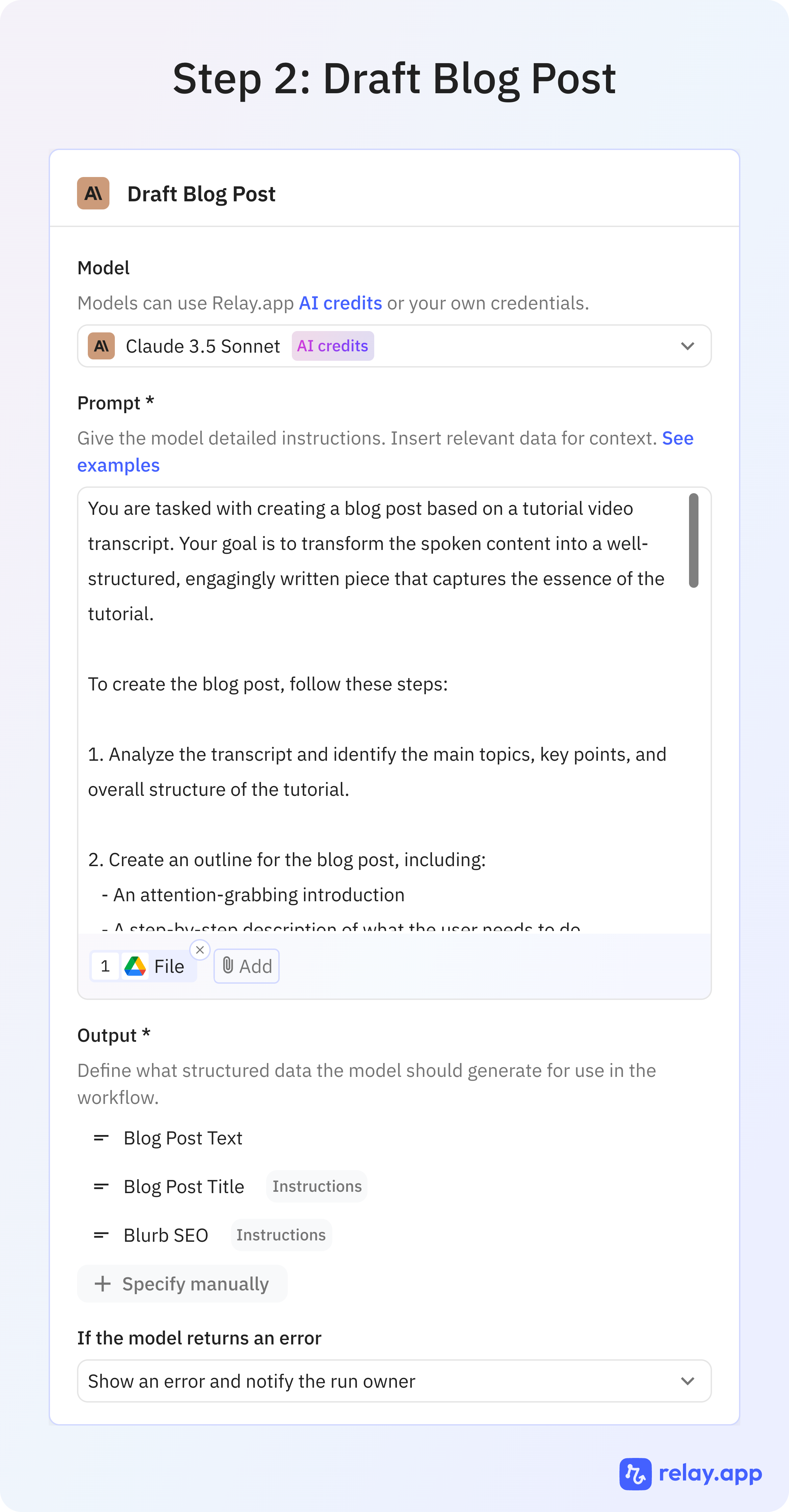Click the Anthropic icon beside Draft Blog Post
The height and width of the screenshot is (1512, 789).
[93, 193]
